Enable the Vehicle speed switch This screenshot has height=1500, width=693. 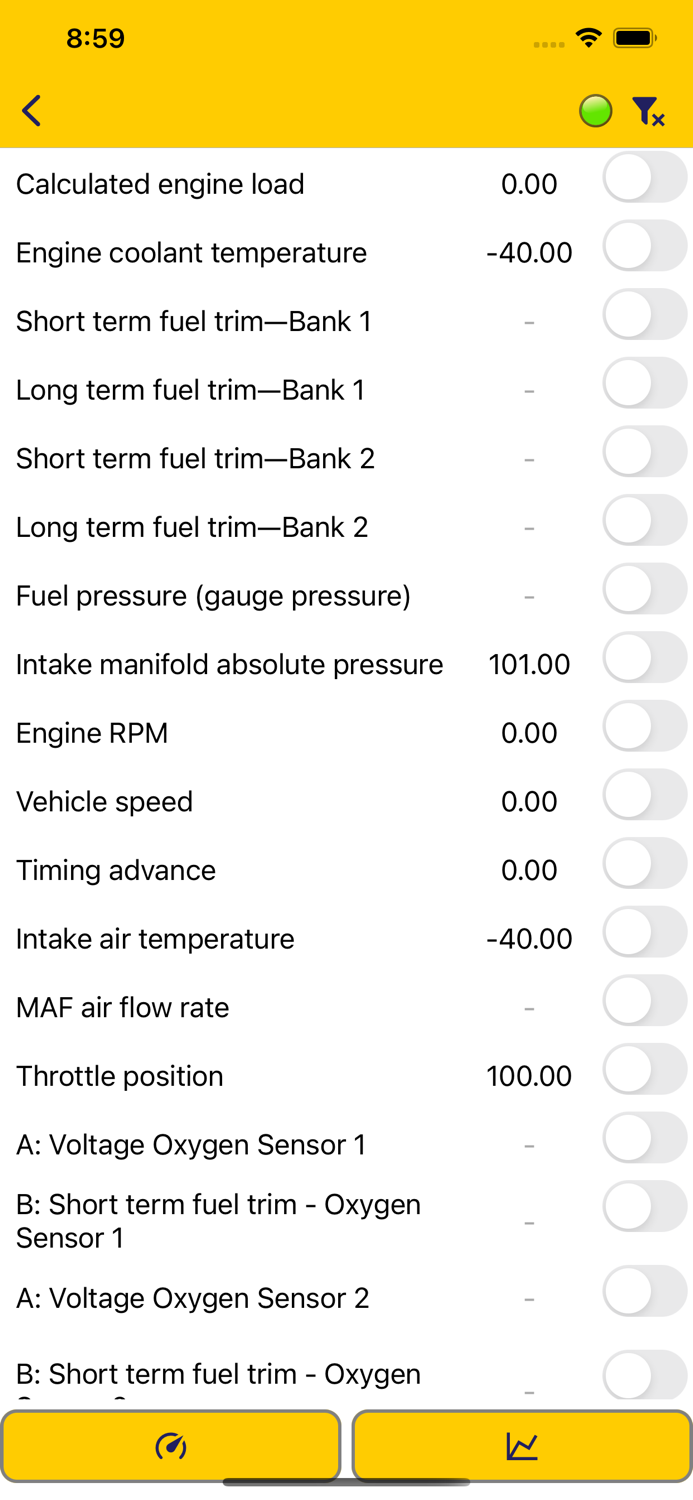click(x=644, y=794)
